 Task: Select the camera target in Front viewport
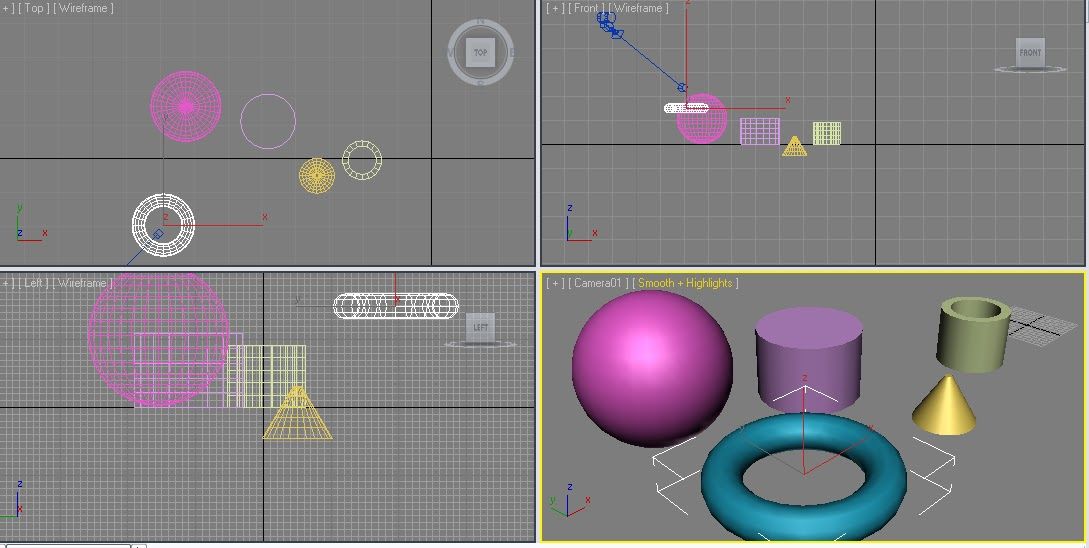tap(682, 88)
